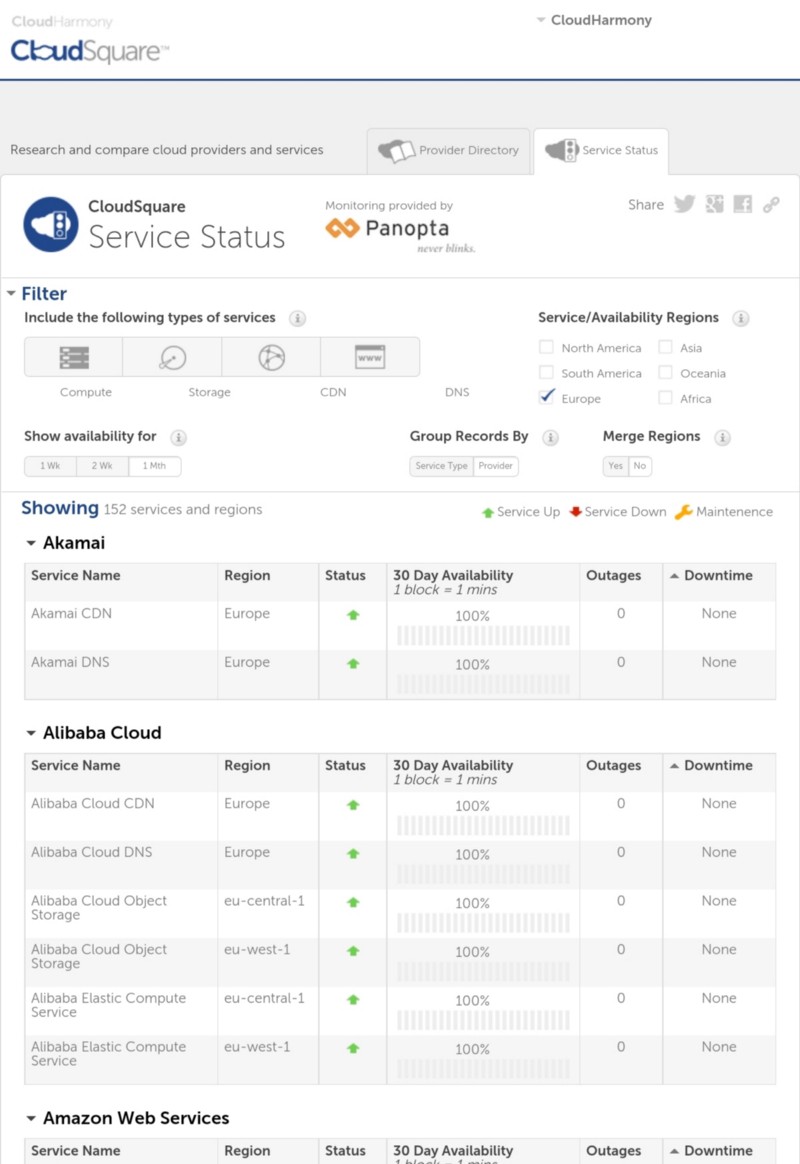This screenshot has height=1164, width=800.
Task: Select the CDN service type icon
Action: pyautogui.click(x=271, y=357)
